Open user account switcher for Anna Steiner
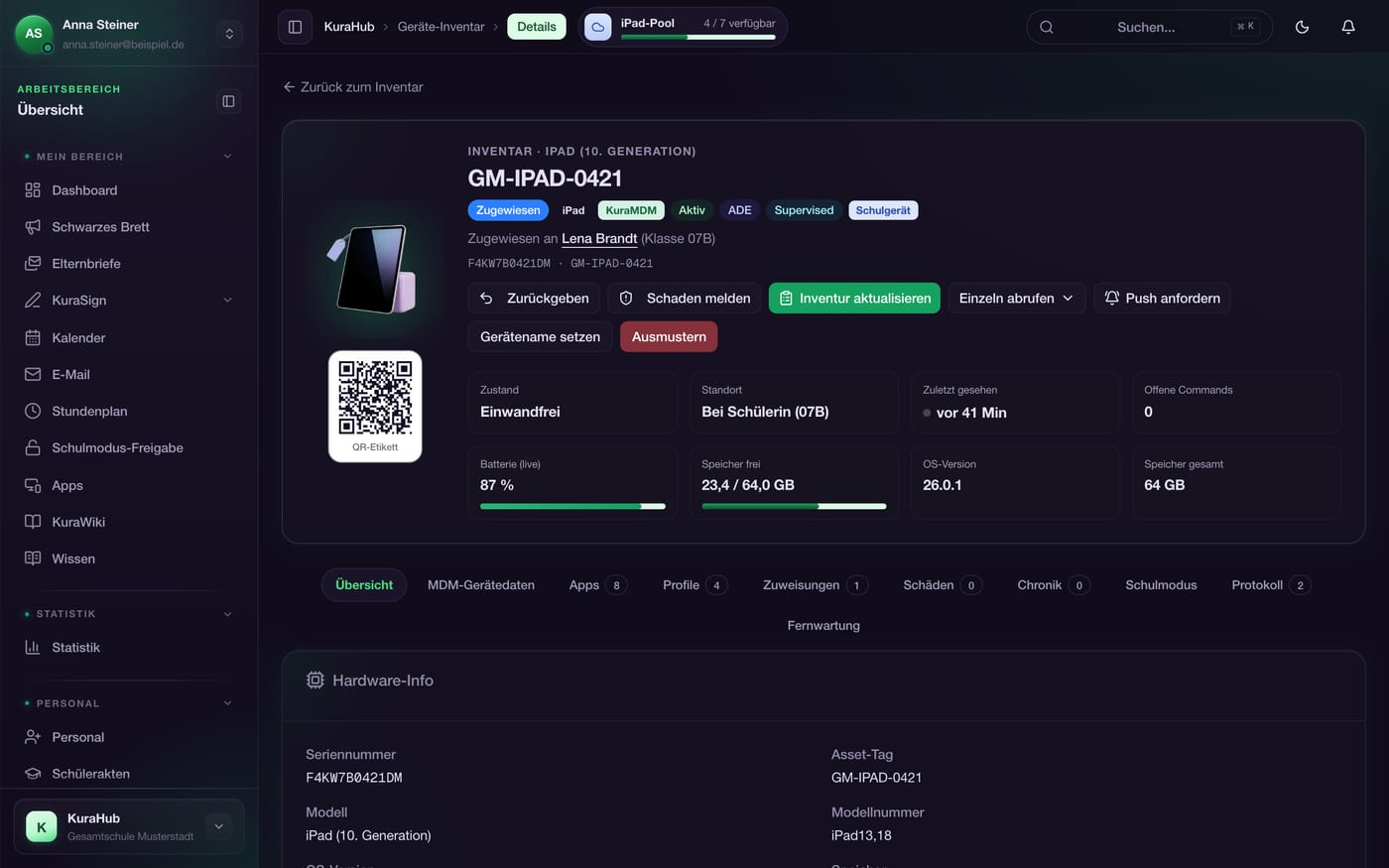 [229, 34]
